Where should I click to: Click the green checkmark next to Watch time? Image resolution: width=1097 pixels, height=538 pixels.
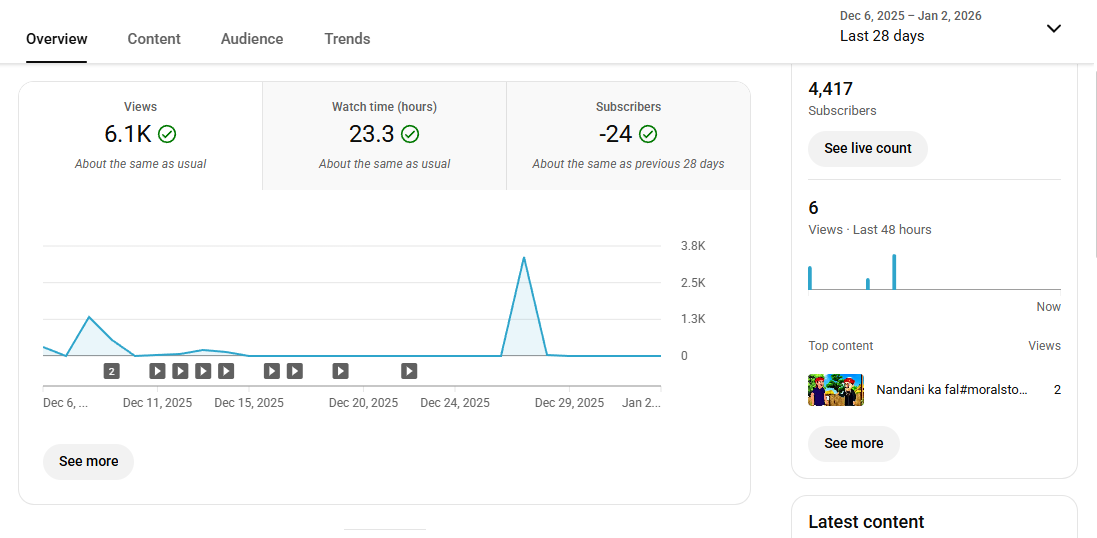[x=410, y=134]
